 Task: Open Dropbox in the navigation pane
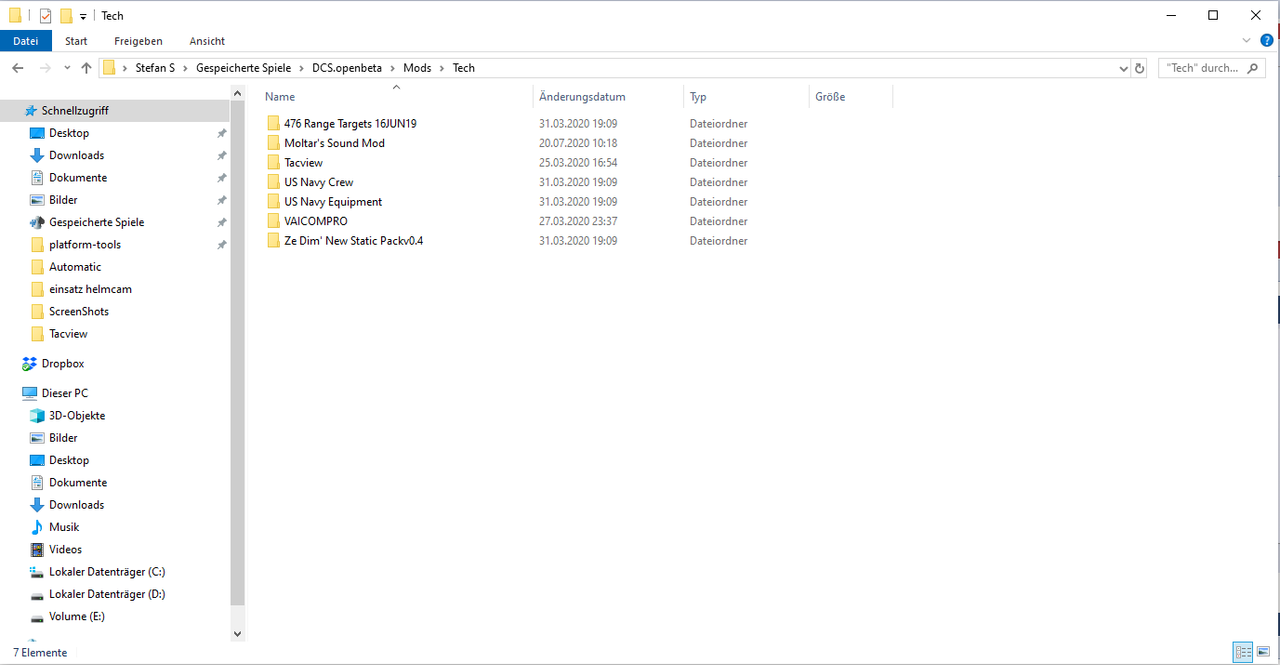pyautogui.click(x=62, y=364)
